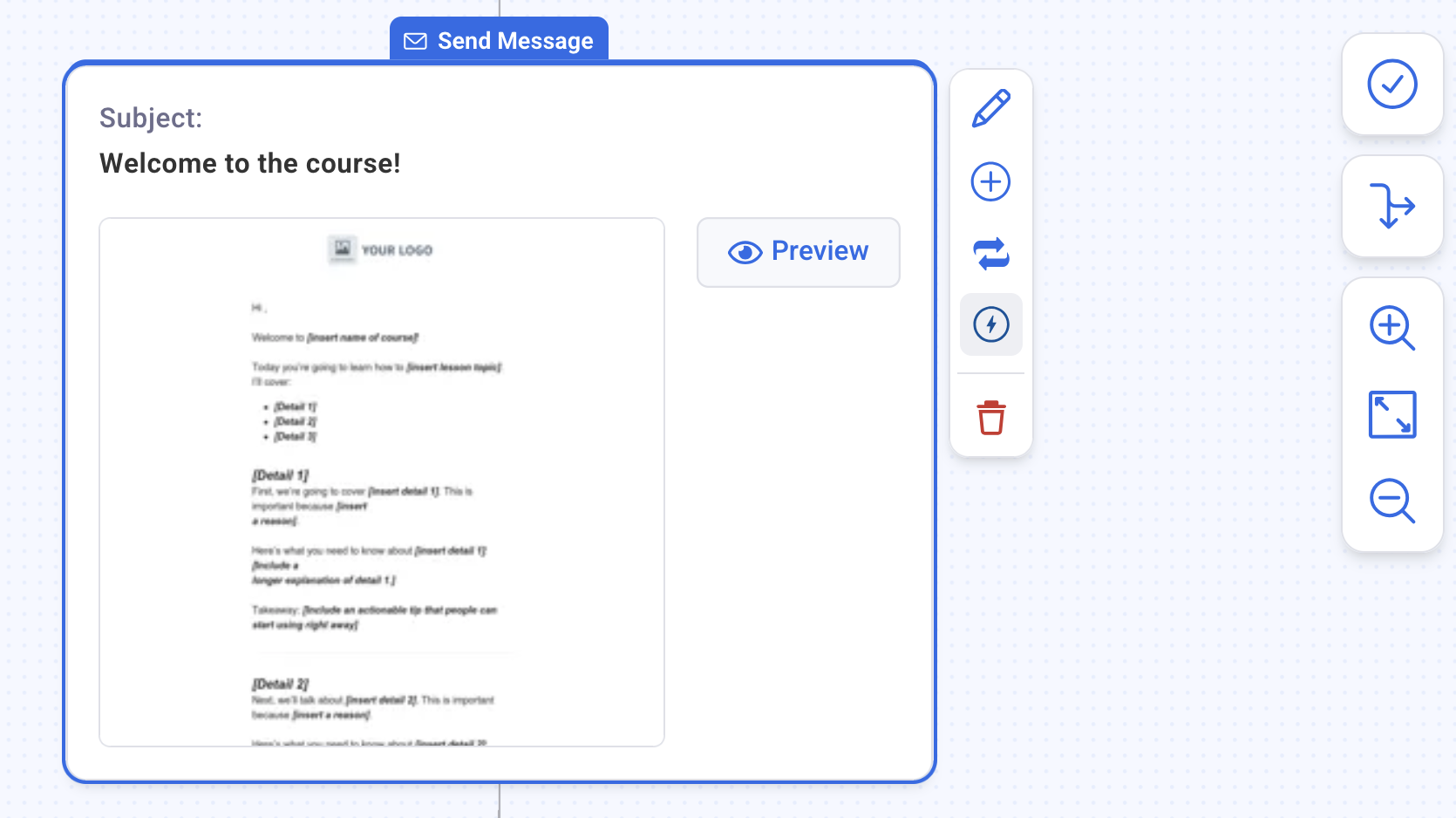
Task: Delete the step with the trash icon
Action: pyautogui.click(x=990, y=418)
